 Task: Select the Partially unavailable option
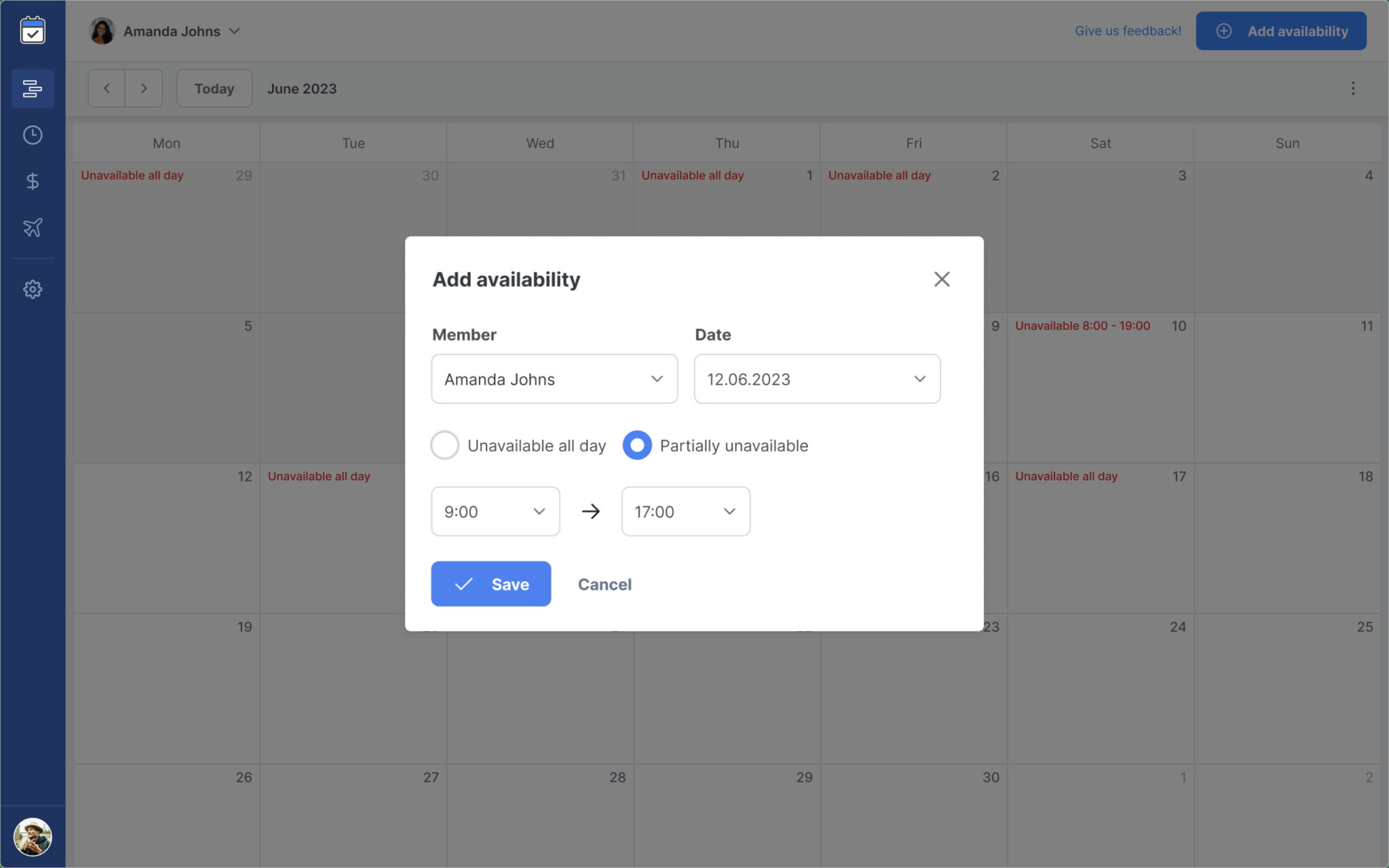tap(637, 446)
